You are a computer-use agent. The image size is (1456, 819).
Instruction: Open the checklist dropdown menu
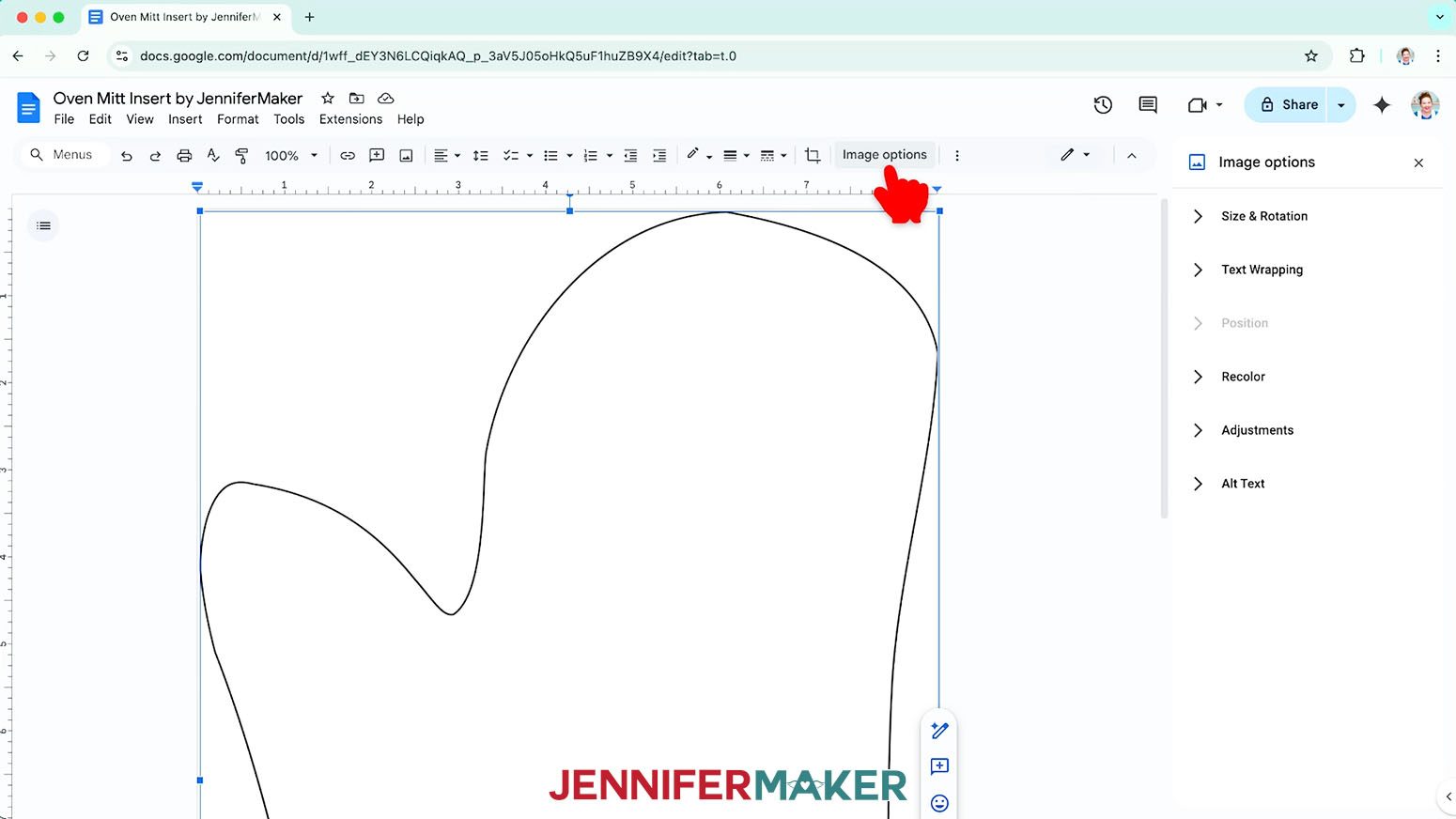click(x=518, y=156)
